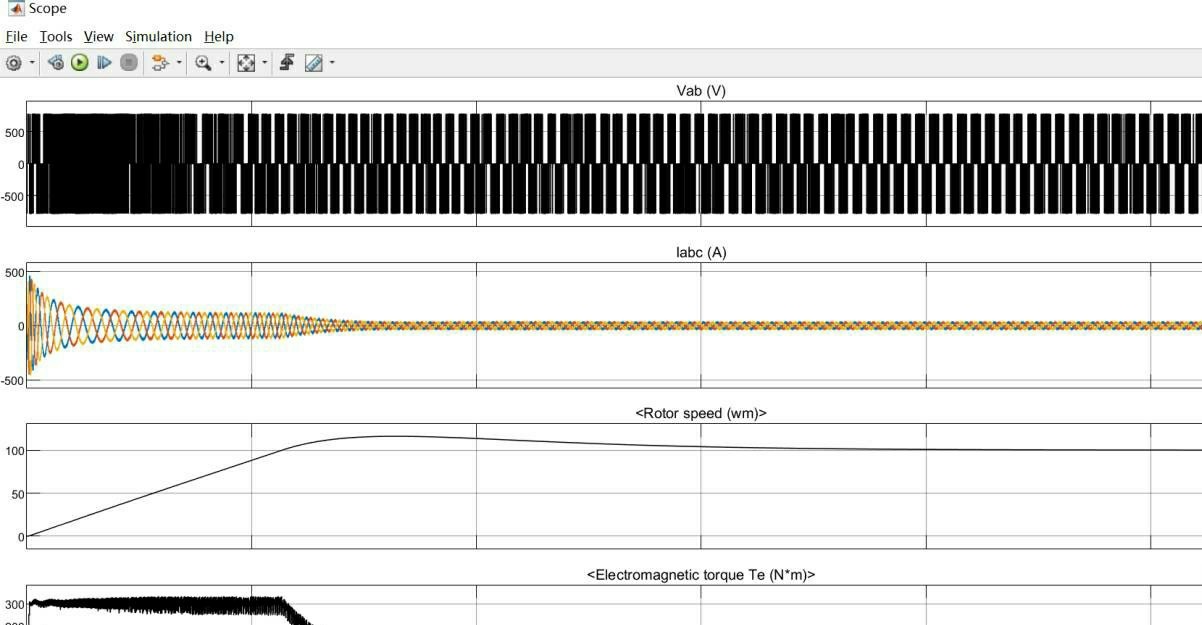Open the zoom tool options dropdown arrow
This screenshot has height=625, width=1202.
click(222, 63)
